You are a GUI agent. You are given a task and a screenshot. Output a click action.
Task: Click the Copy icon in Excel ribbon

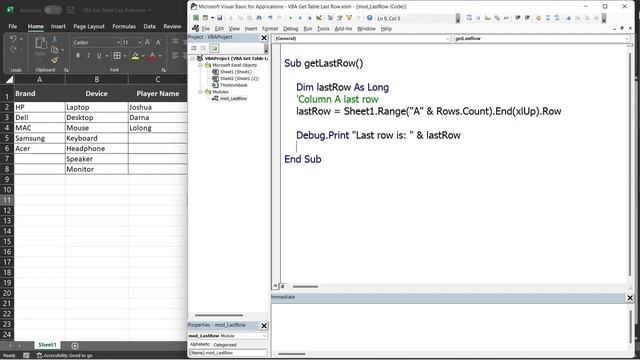point(54,50)
